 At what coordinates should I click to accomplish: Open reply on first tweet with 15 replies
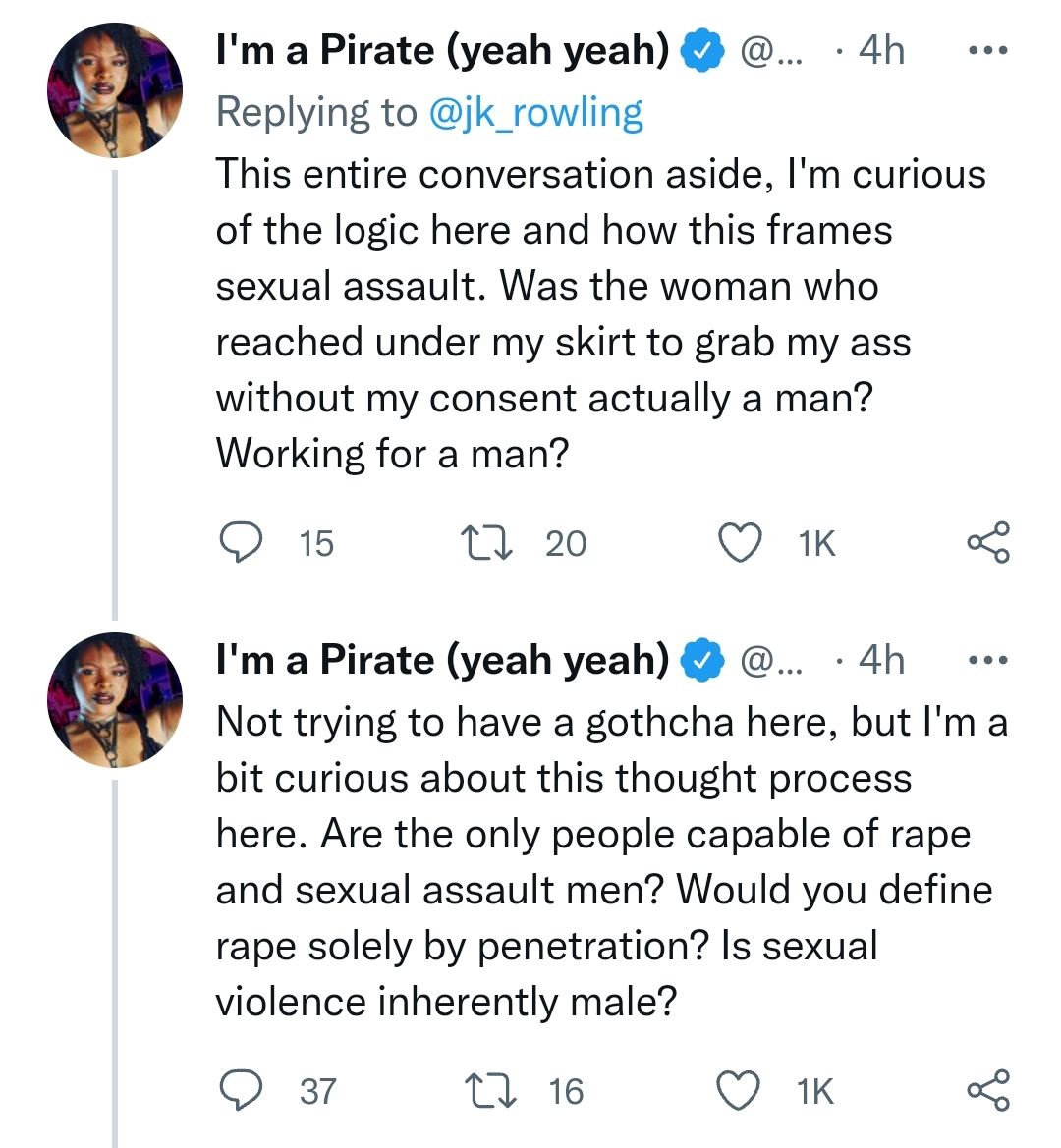[x=242, y=542]
